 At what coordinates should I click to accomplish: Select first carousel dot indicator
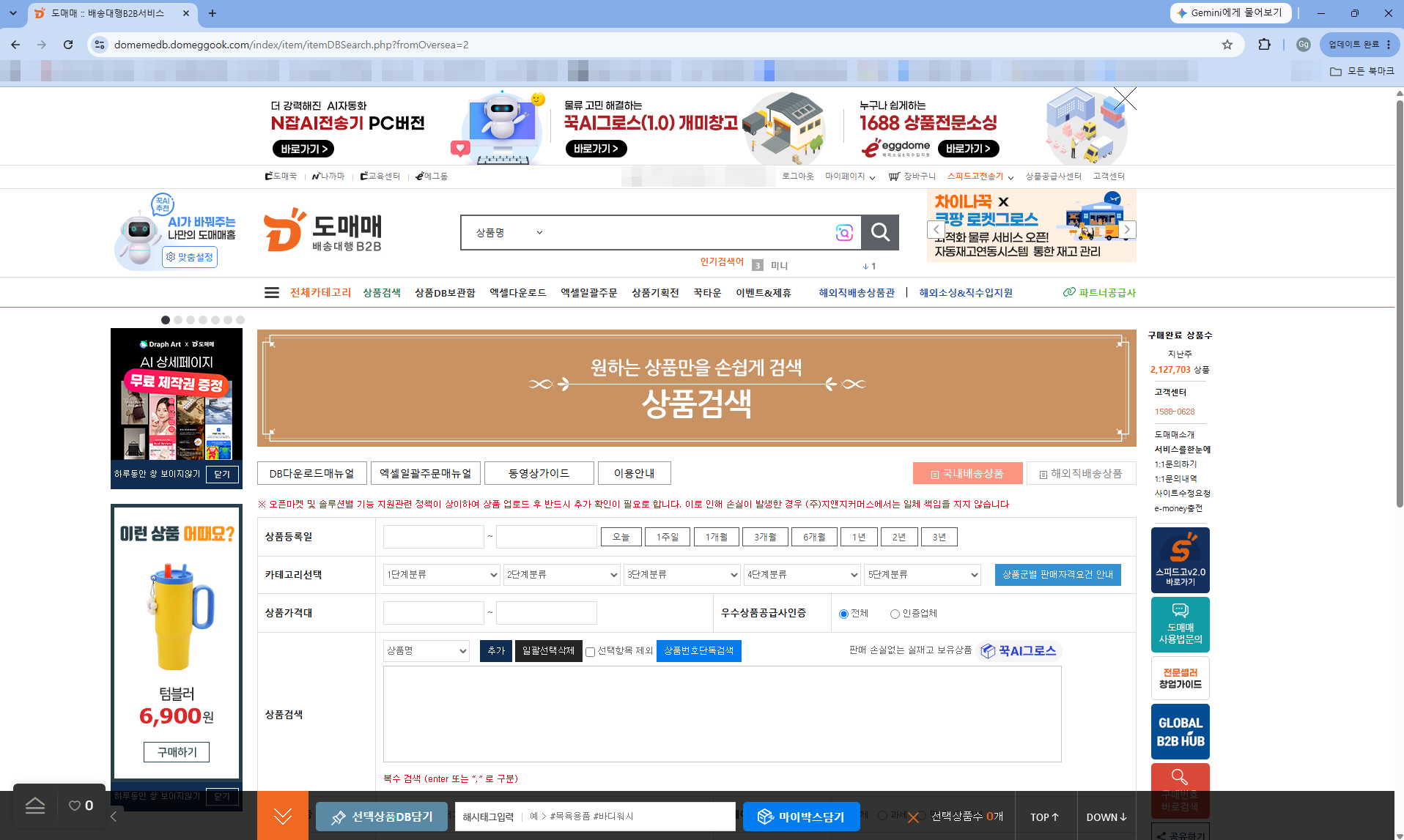coord(166,320)
